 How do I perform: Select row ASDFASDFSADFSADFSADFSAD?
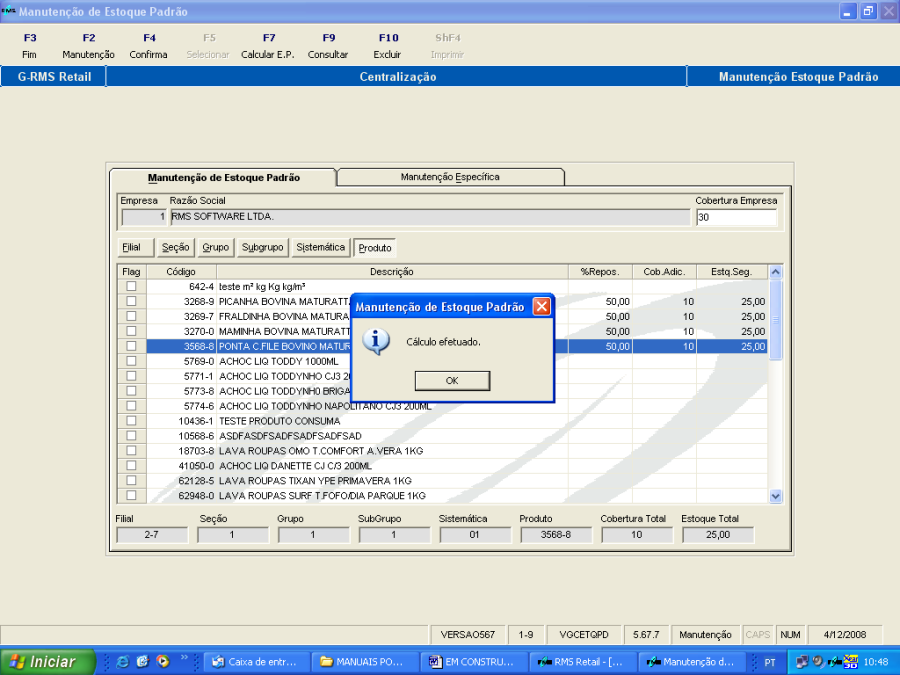[442, 436]
